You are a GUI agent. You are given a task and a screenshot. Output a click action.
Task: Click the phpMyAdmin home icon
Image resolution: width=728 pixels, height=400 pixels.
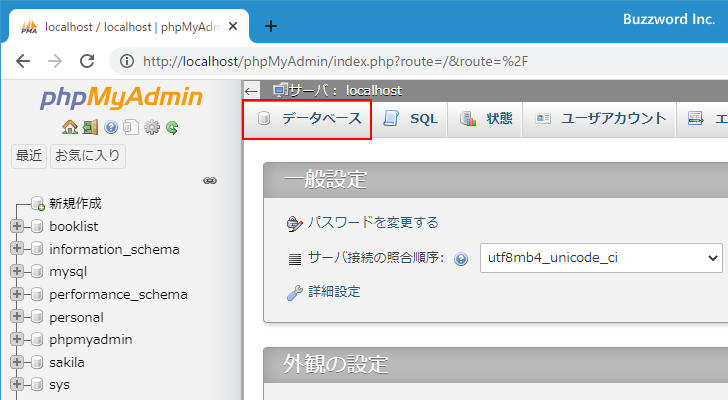coord(69,127)
